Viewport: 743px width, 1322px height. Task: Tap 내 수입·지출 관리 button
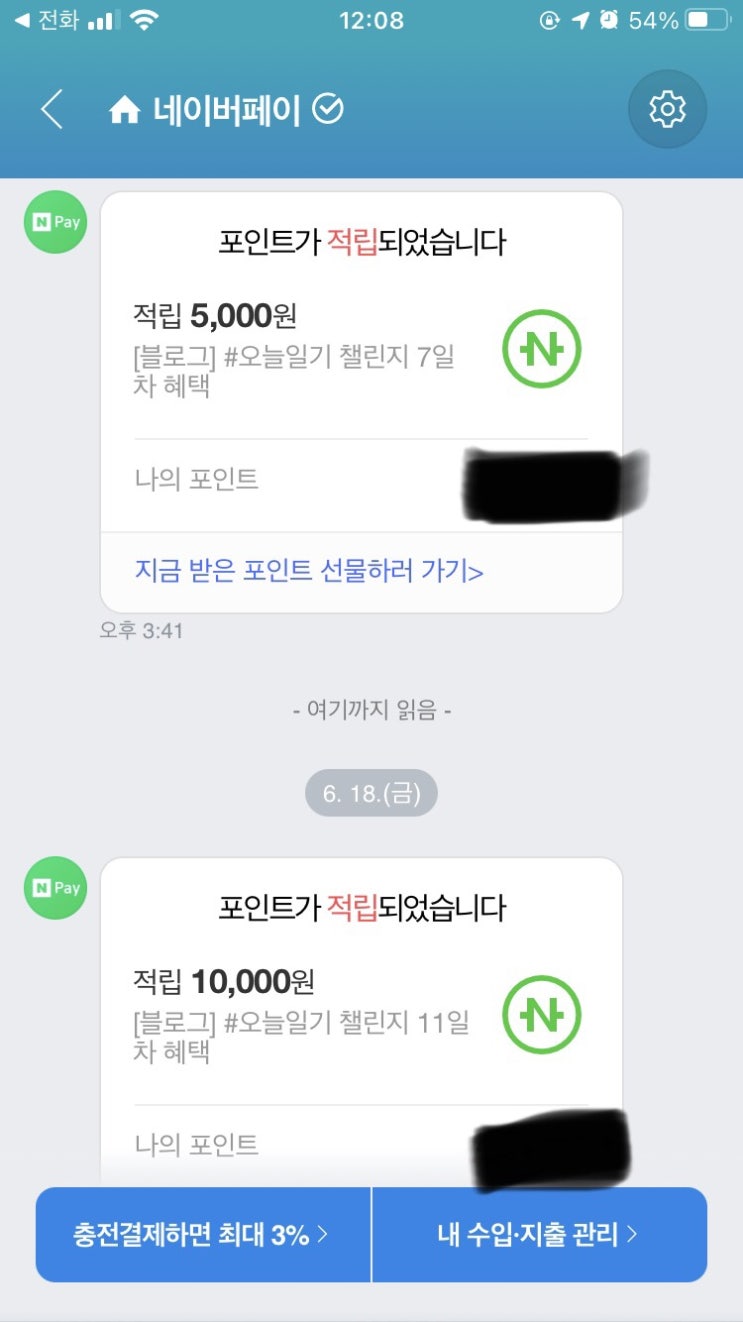pos(539,1235)
